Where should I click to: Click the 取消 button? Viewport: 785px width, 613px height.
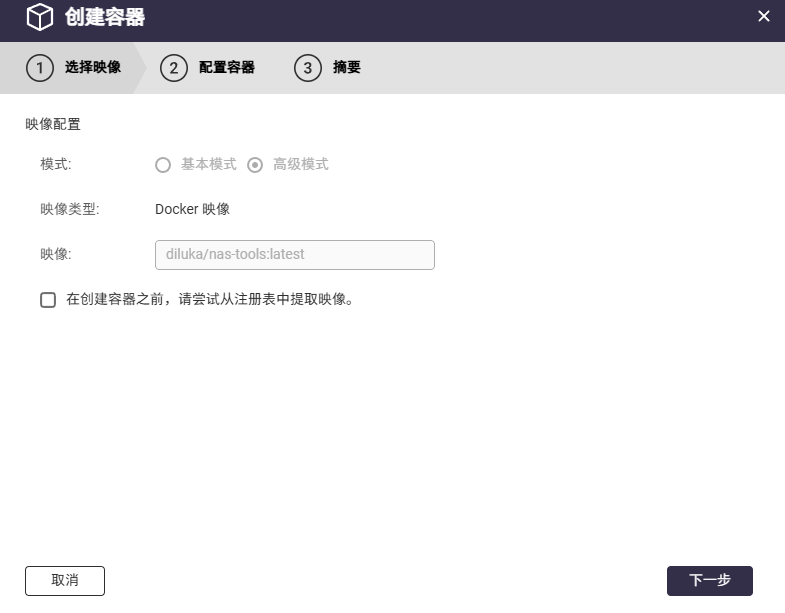coord(65,581)
